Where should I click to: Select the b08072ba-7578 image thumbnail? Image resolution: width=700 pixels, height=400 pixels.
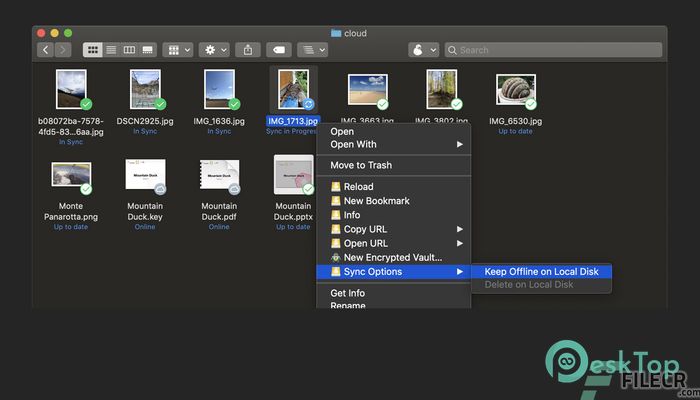coord(71,89)
